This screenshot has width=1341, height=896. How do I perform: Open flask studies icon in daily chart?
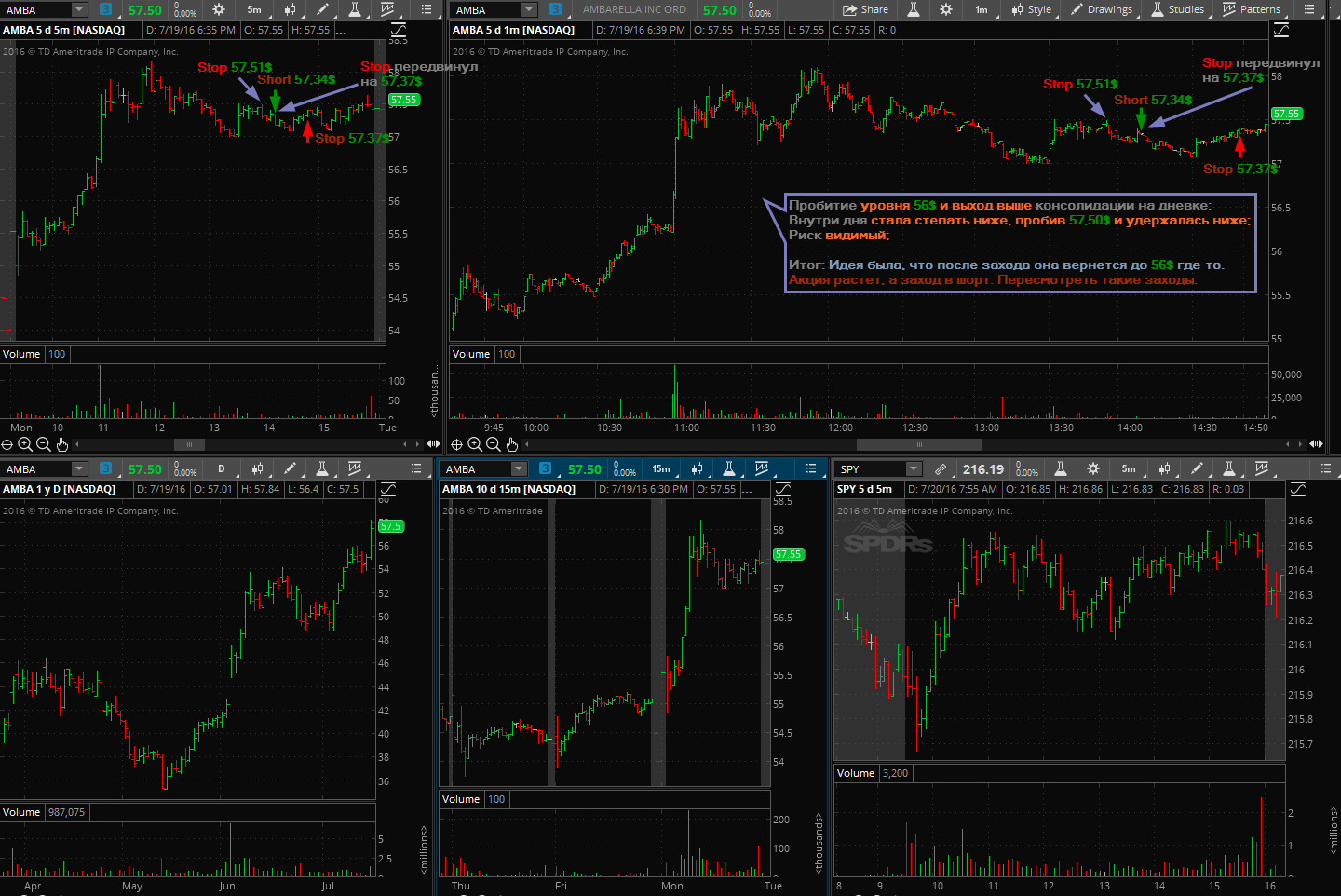point(322,468)
